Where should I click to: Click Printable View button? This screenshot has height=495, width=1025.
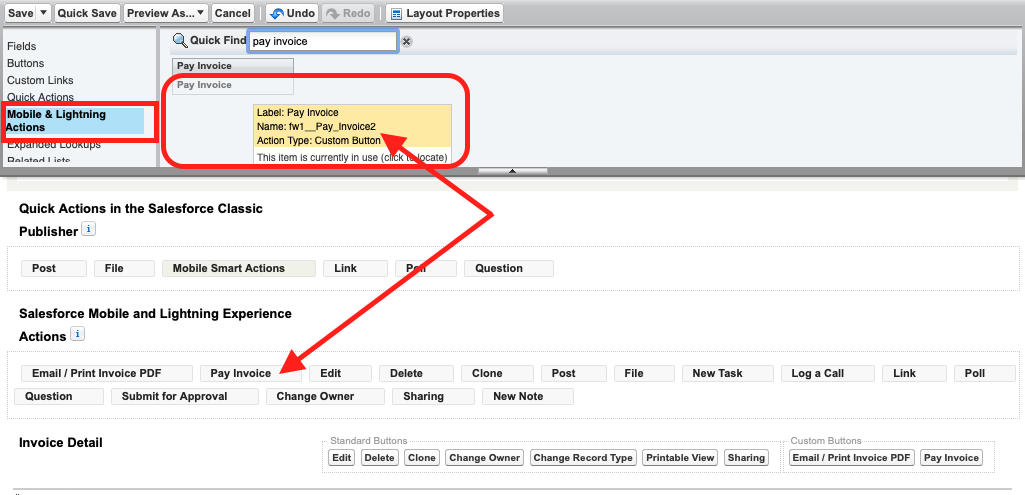pos(681,458)
